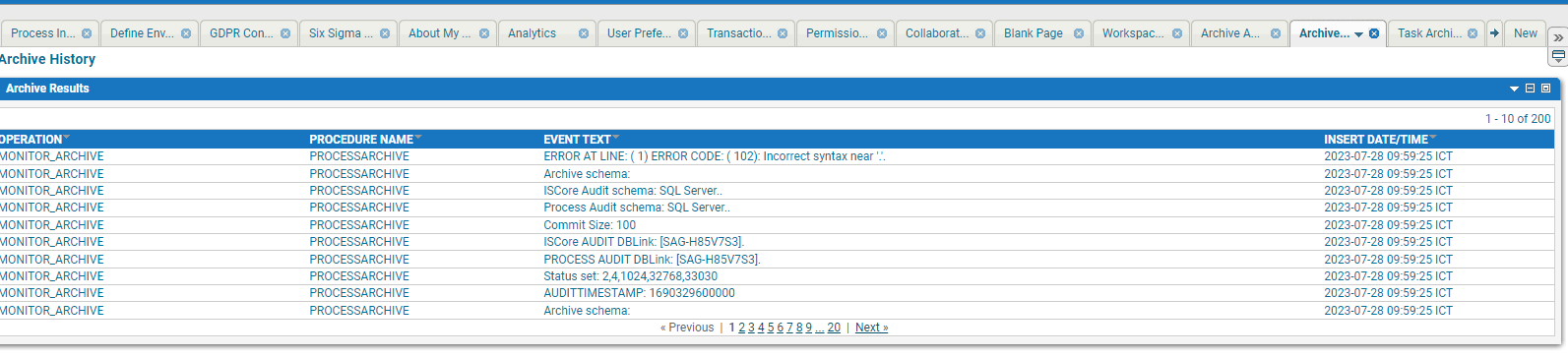Click the EVENT TEXT column header
Screen dimensions: 1568x358
pyautogui.click(x=577, y=139)
